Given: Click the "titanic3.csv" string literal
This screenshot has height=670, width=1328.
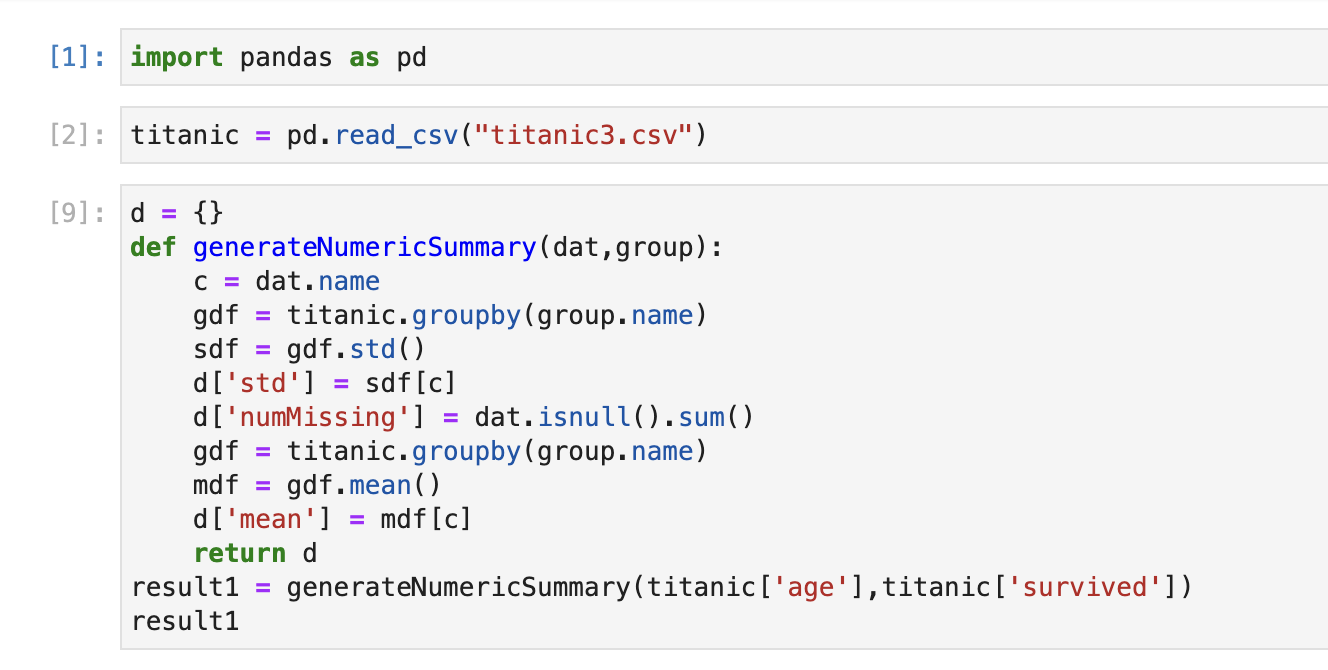Looking at the screenshot, I should 582,135.
